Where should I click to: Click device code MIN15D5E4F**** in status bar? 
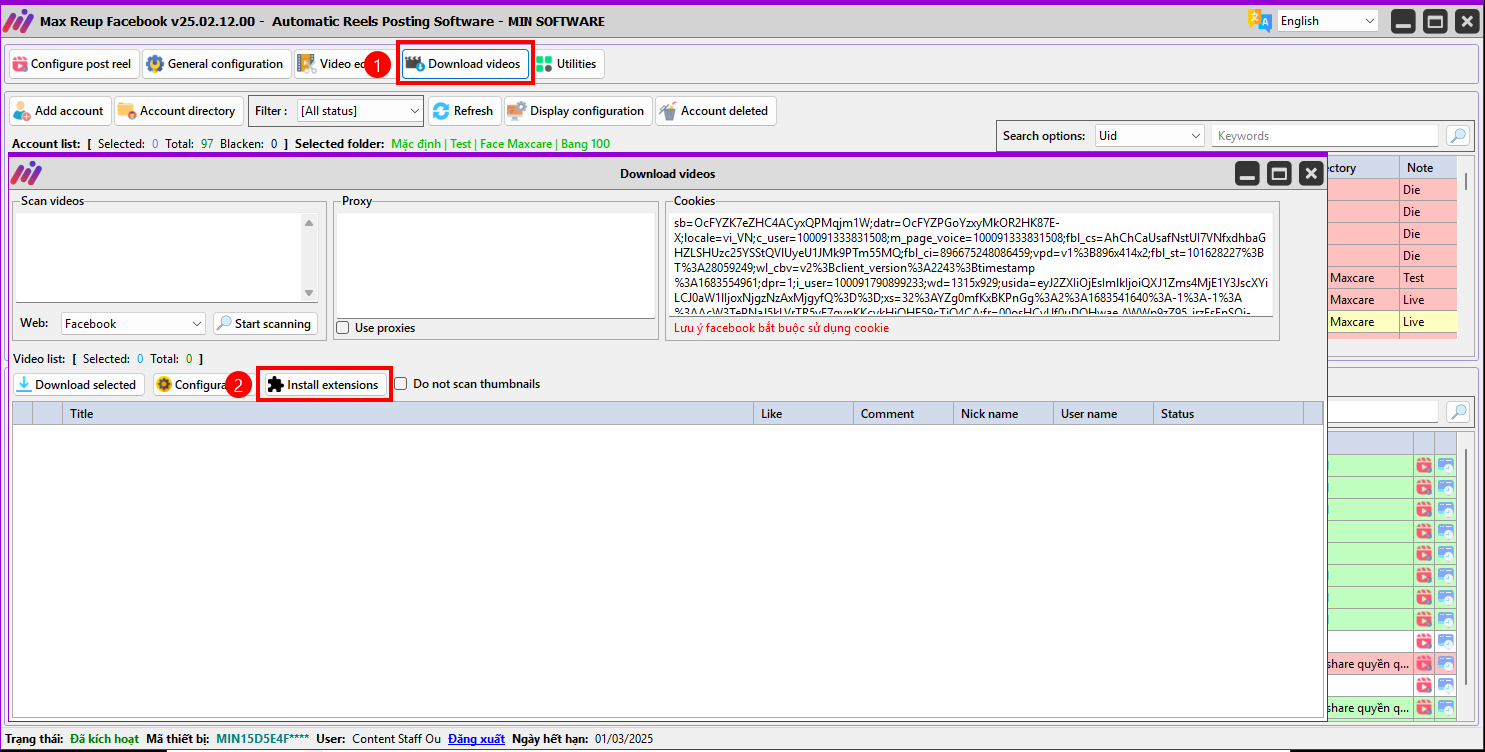point(263,739)
